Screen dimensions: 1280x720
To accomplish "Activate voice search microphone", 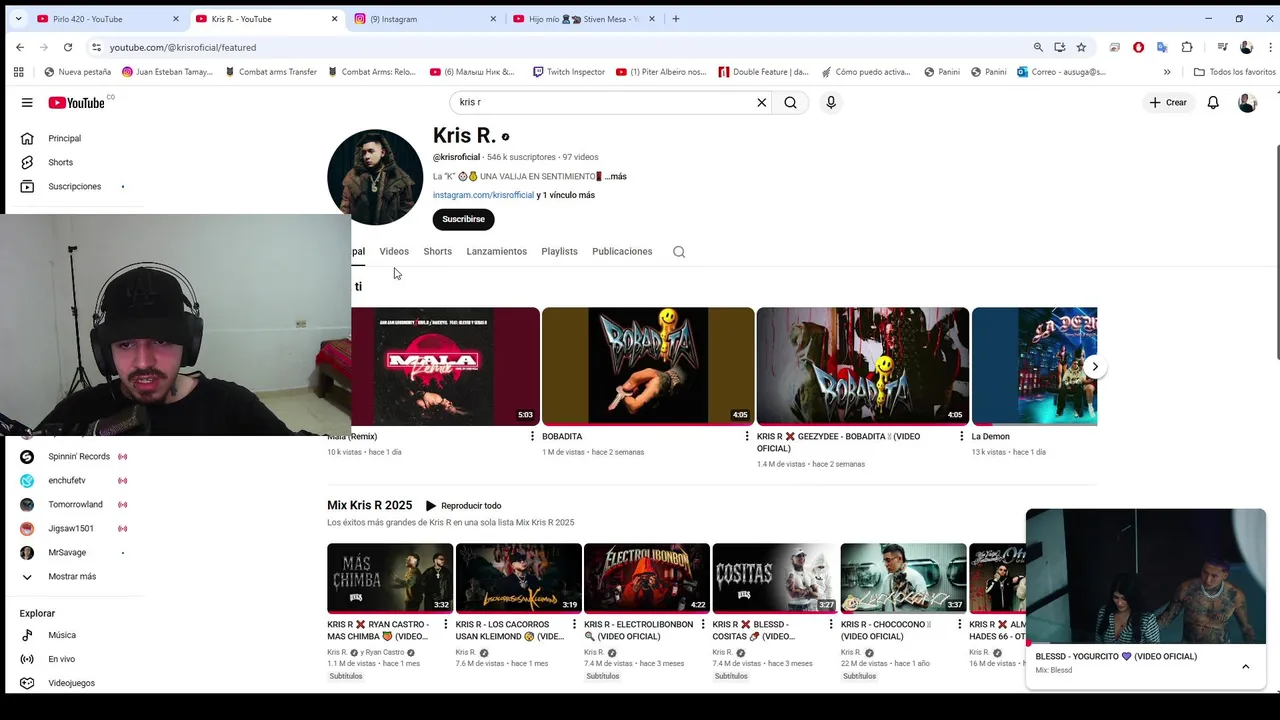I will click(x=830, y=102).
